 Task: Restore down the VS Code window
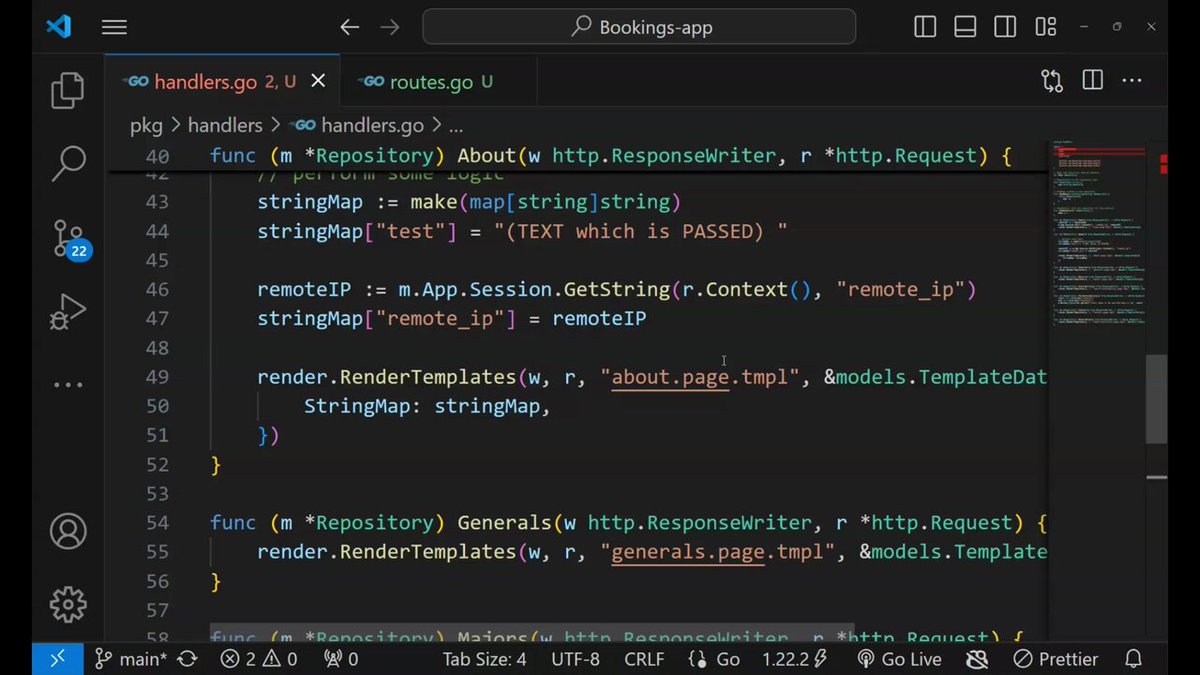point(1118,27)
